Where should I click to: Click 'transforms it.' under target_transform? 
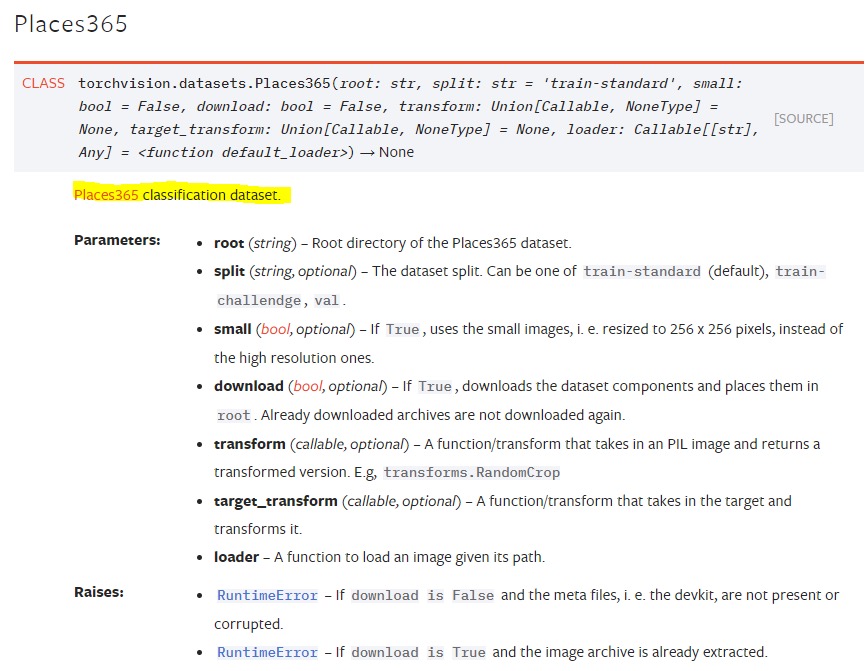[x=258, y=530]
